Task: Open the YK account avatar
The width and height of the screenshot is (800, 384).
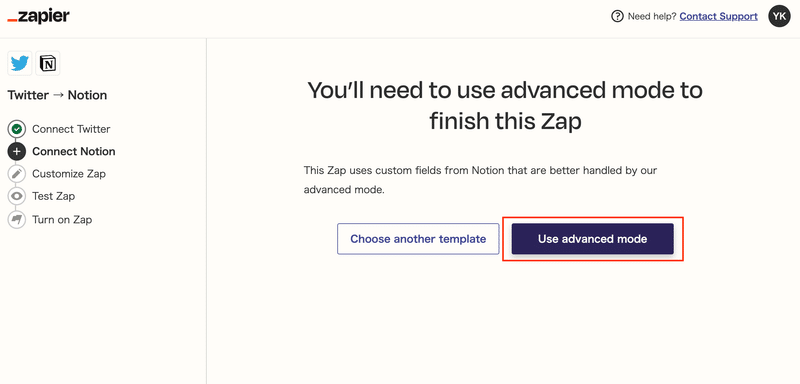Action: 779,16
